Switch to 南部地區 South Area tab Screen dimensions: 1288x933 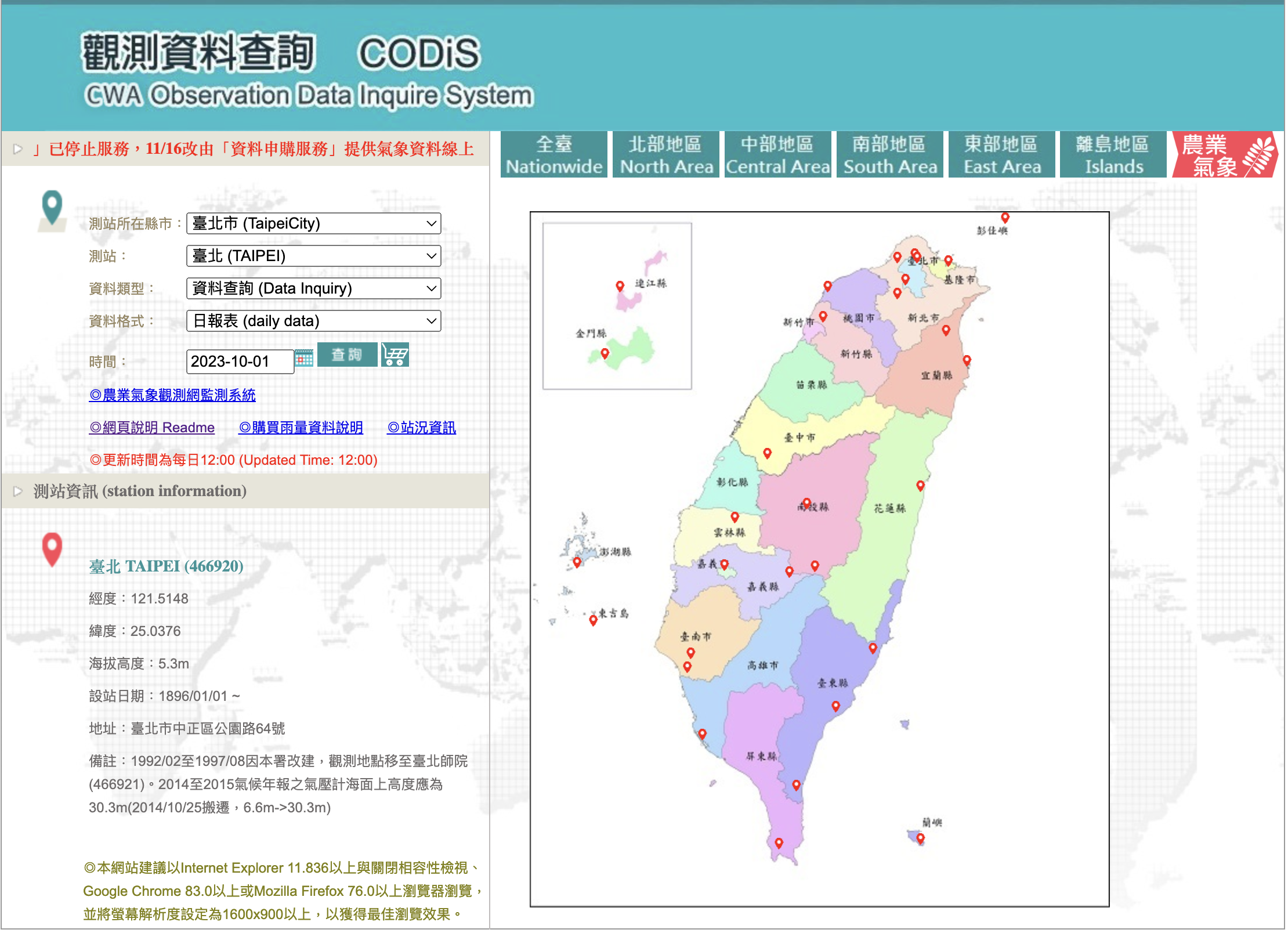(x=890, y=155)
